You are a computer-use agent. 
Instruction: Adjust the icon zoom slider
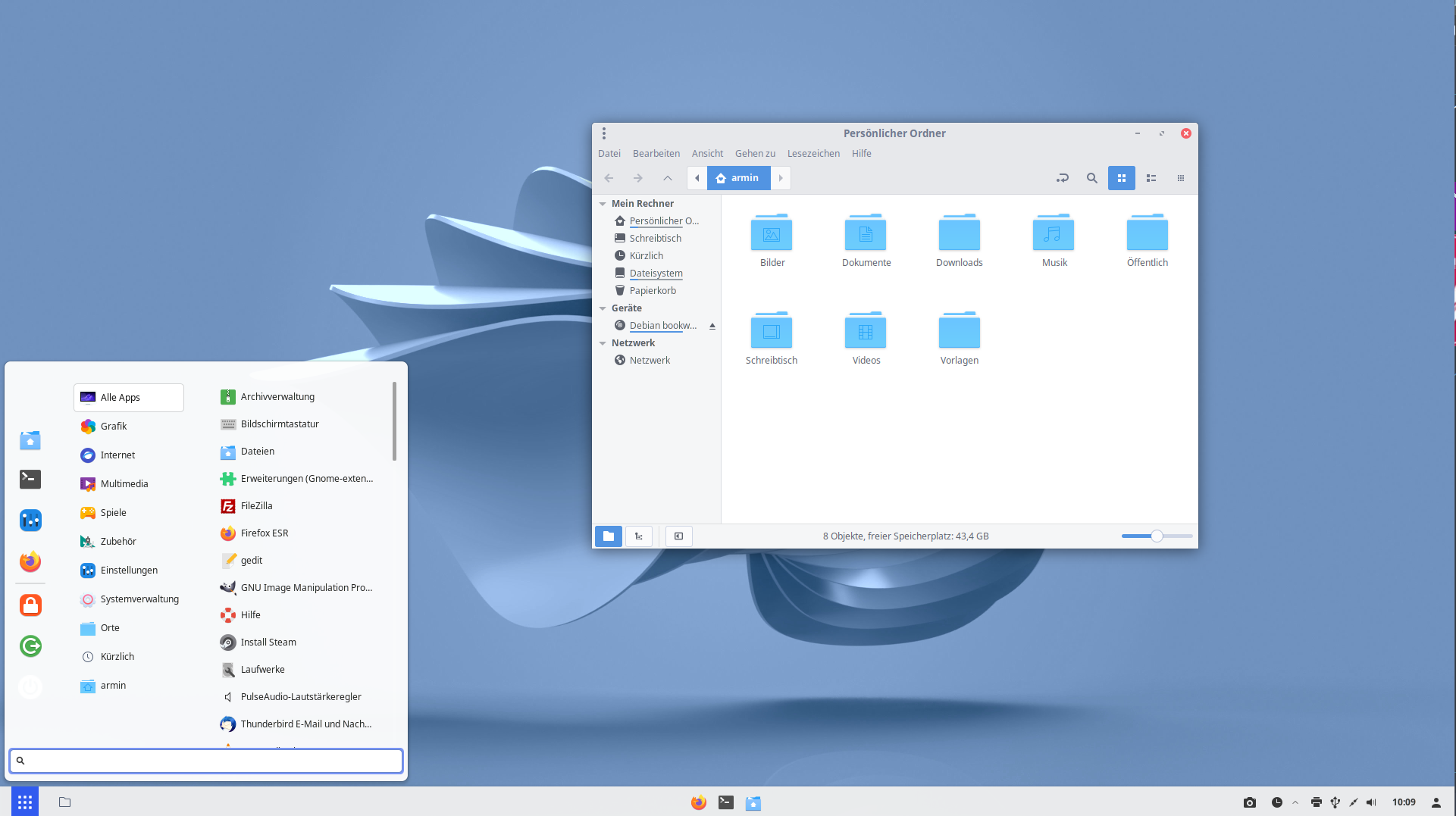(1157, 536)
